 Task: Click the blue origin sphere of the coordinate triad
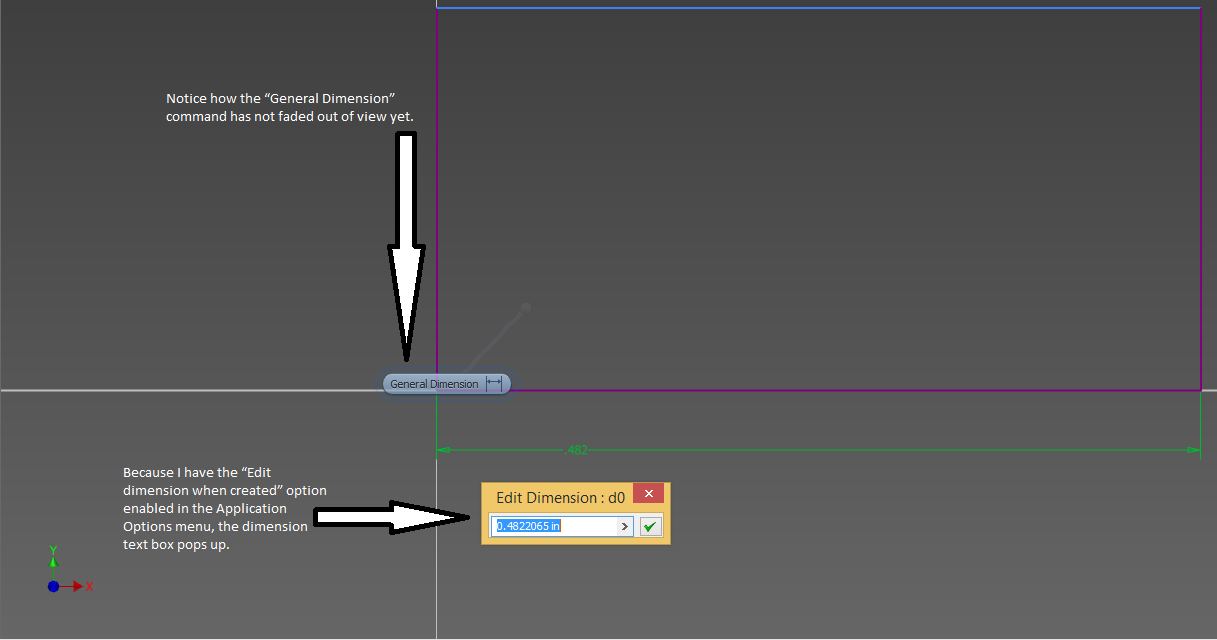click(x=53, y=586)
